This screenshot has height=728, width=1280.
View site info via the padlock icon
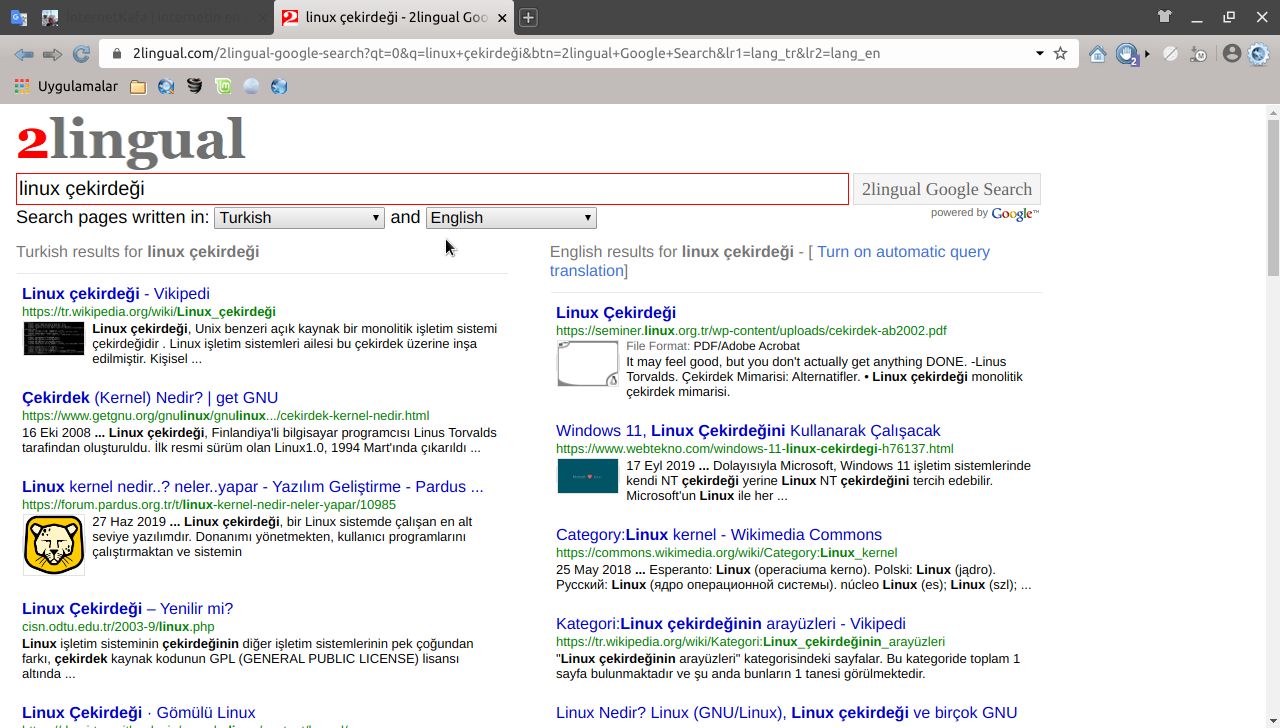[x=117, y=54]
